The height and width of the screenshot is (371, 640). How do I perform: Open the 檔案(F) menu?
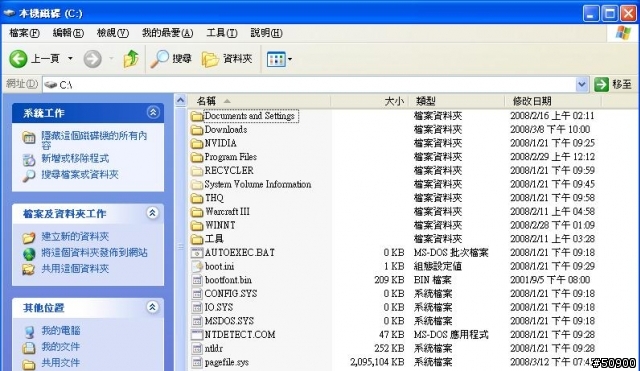coord(24,33)
